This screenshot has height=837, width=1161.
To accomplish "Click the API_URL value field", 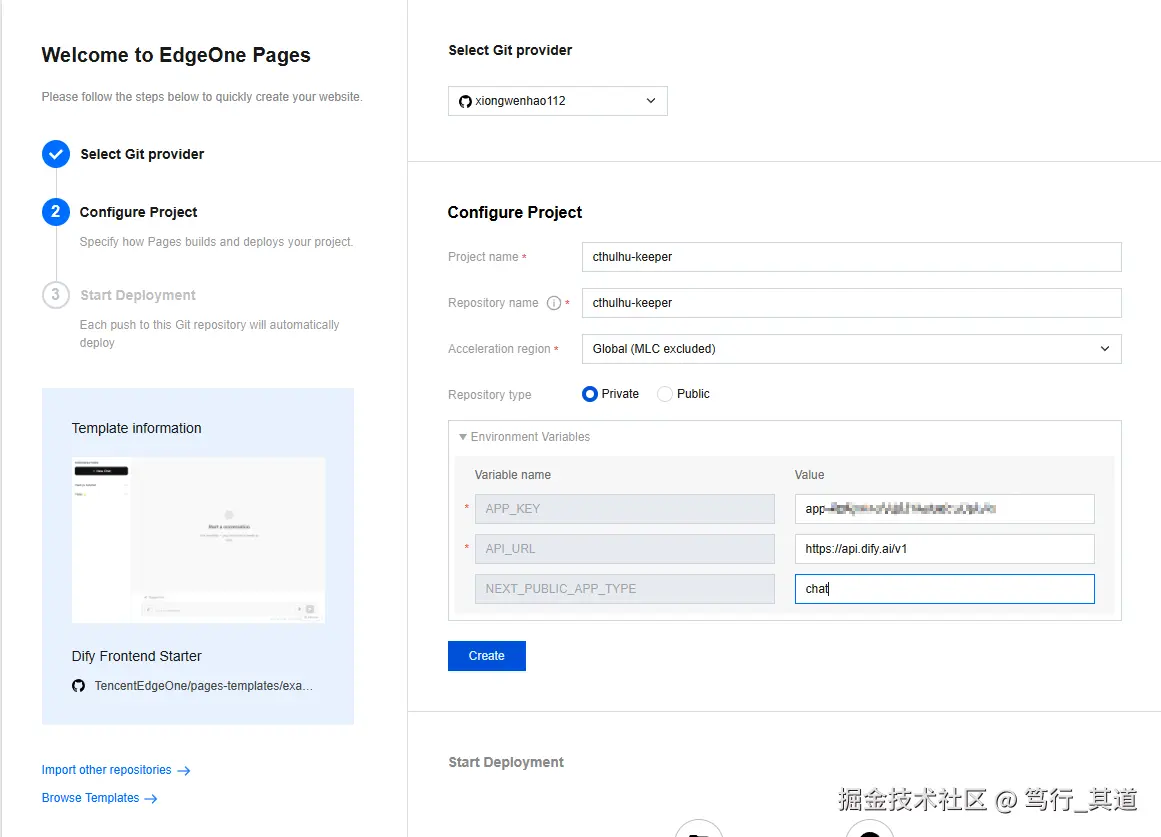I will (x=944, y=549).
